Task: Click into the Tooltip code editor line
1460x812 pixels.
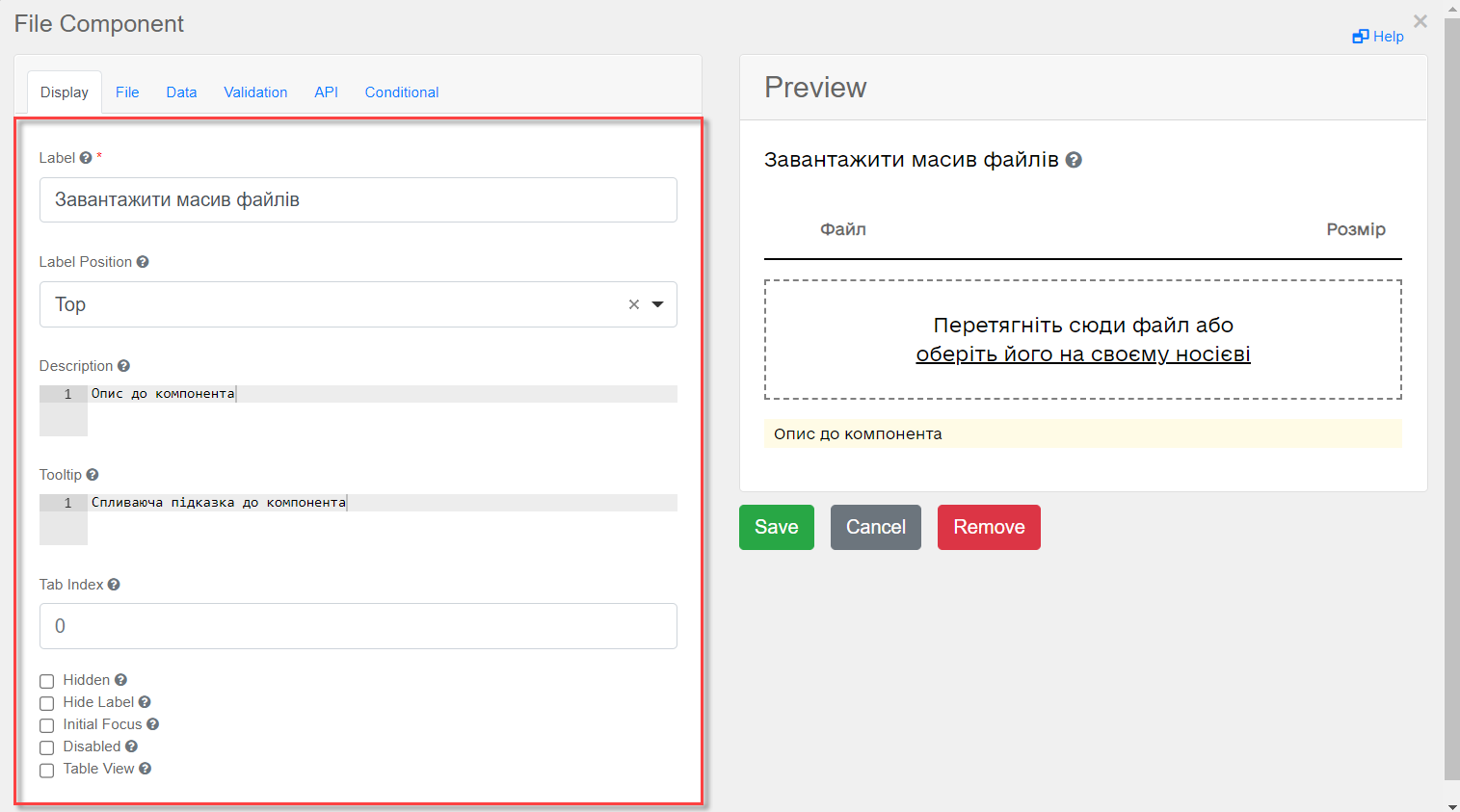Action: click(x=383, y=503)
